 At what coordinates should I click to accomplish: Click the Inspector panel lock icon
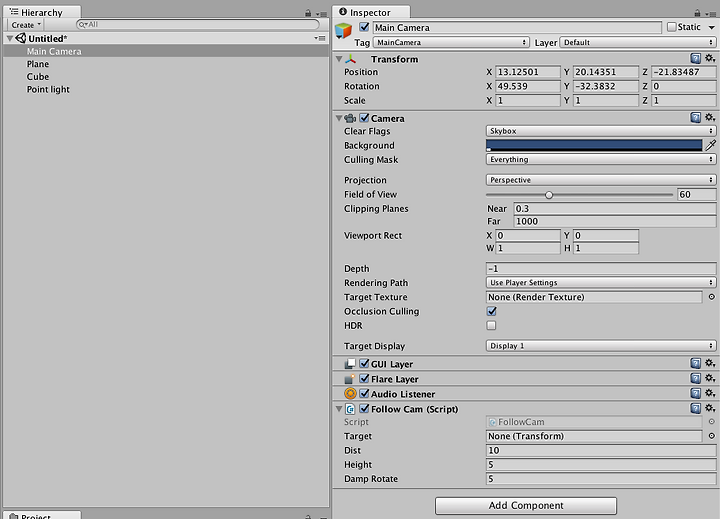[x=698, y=13]
